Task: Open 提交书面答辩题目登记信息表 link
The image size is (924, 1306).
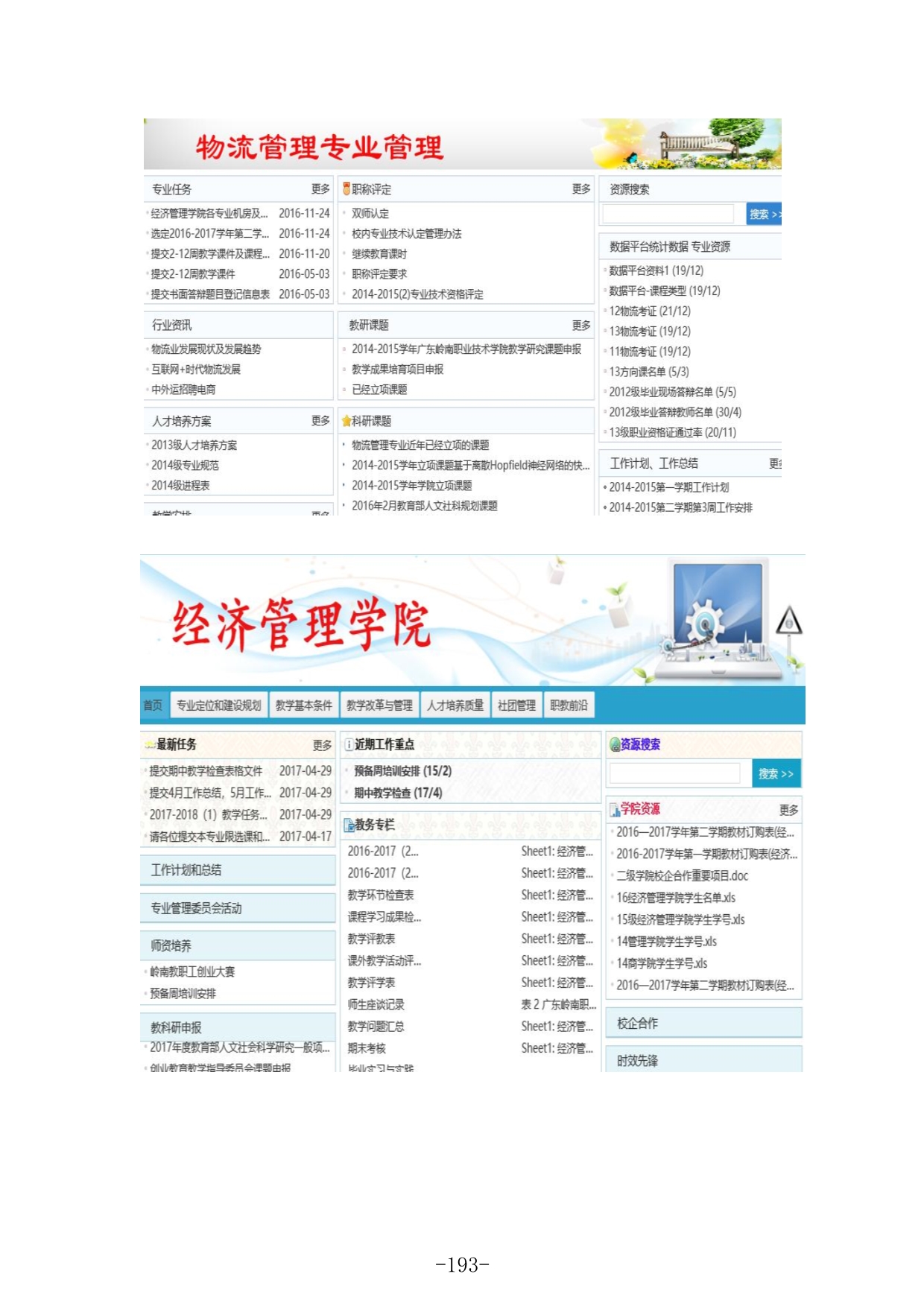Action: coord(210,294)
